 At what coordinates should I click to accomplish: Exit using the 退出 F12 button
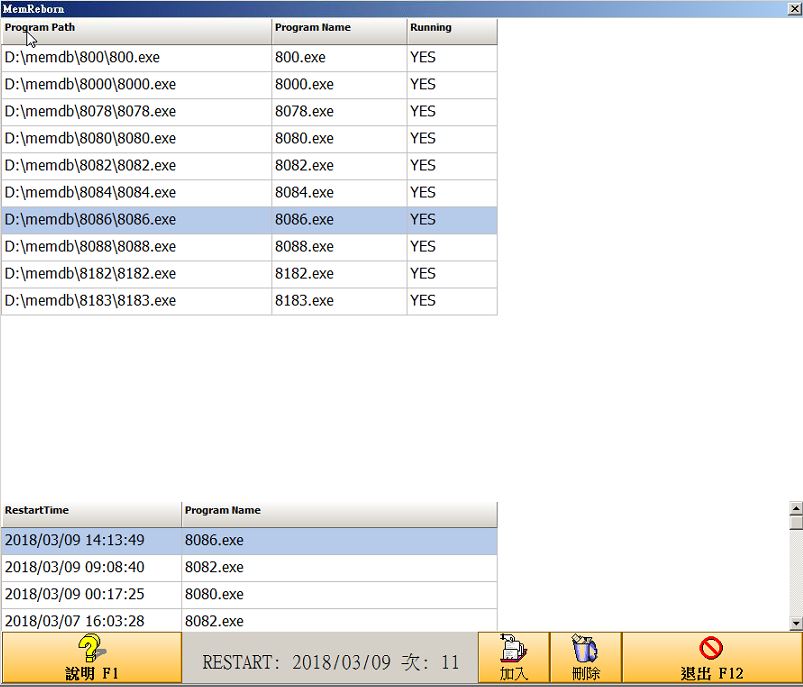tap(712, 658)
